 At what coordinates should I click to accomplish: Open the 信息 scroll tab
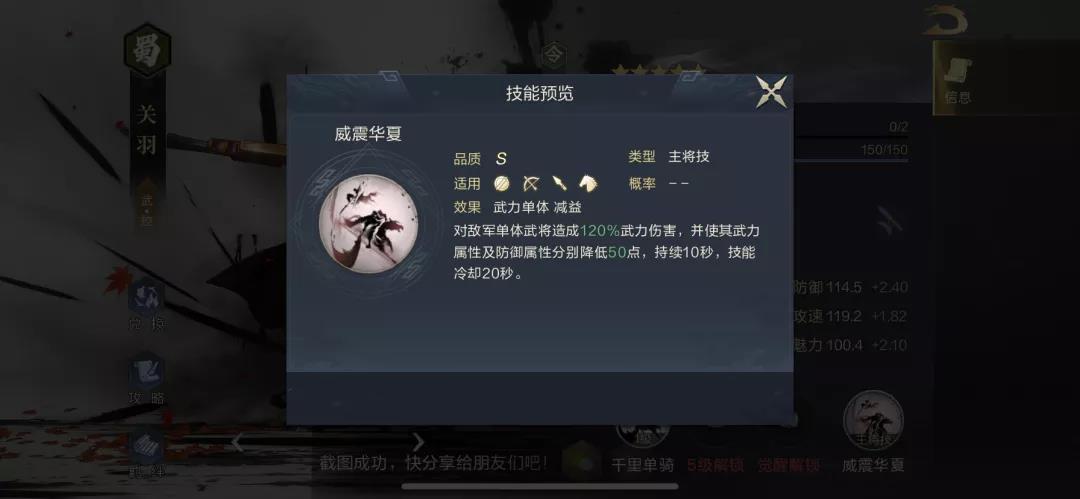957,79
